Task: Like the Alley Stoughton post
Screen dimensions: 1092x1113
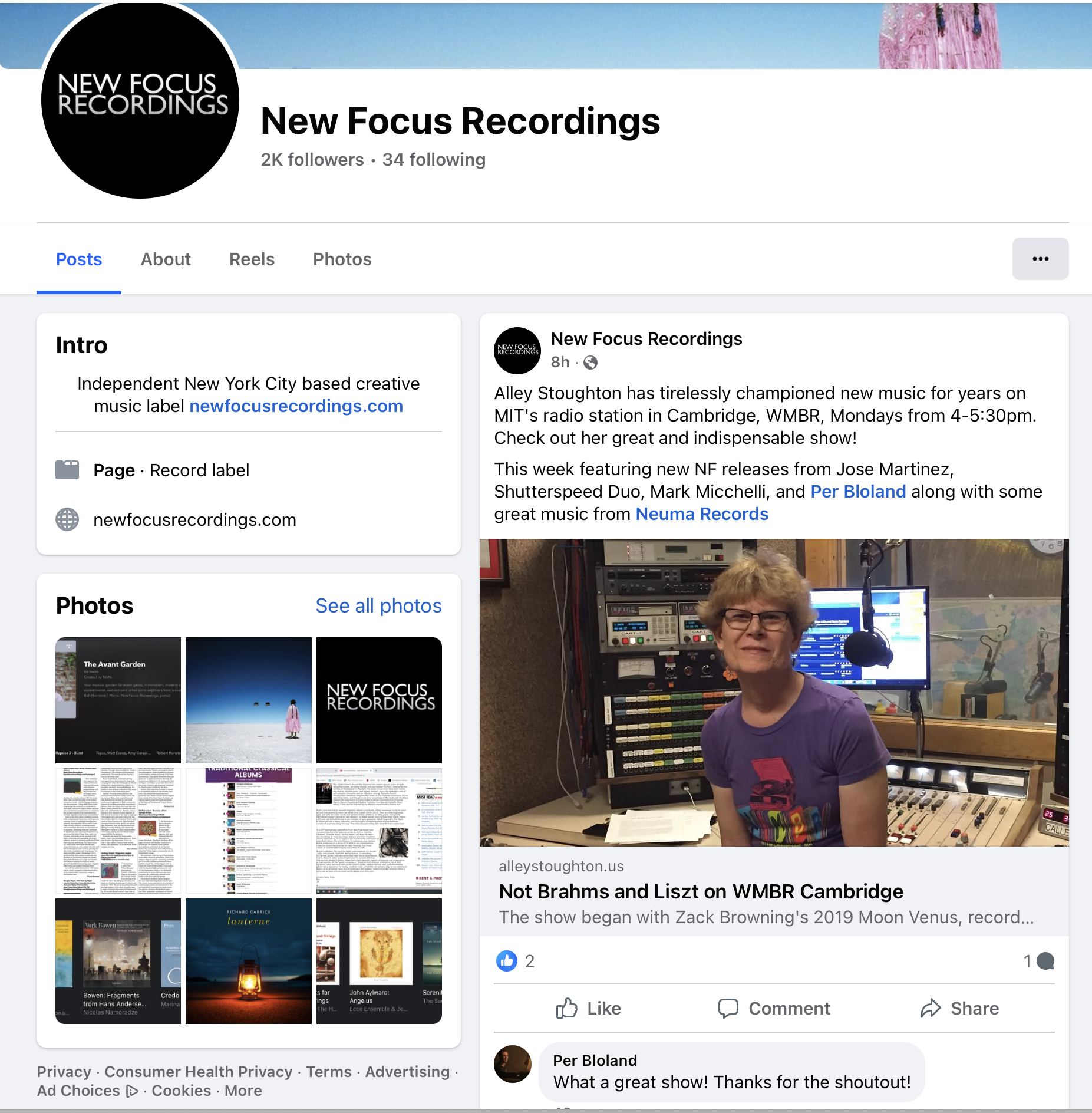Action: [x=588, y=1009]
